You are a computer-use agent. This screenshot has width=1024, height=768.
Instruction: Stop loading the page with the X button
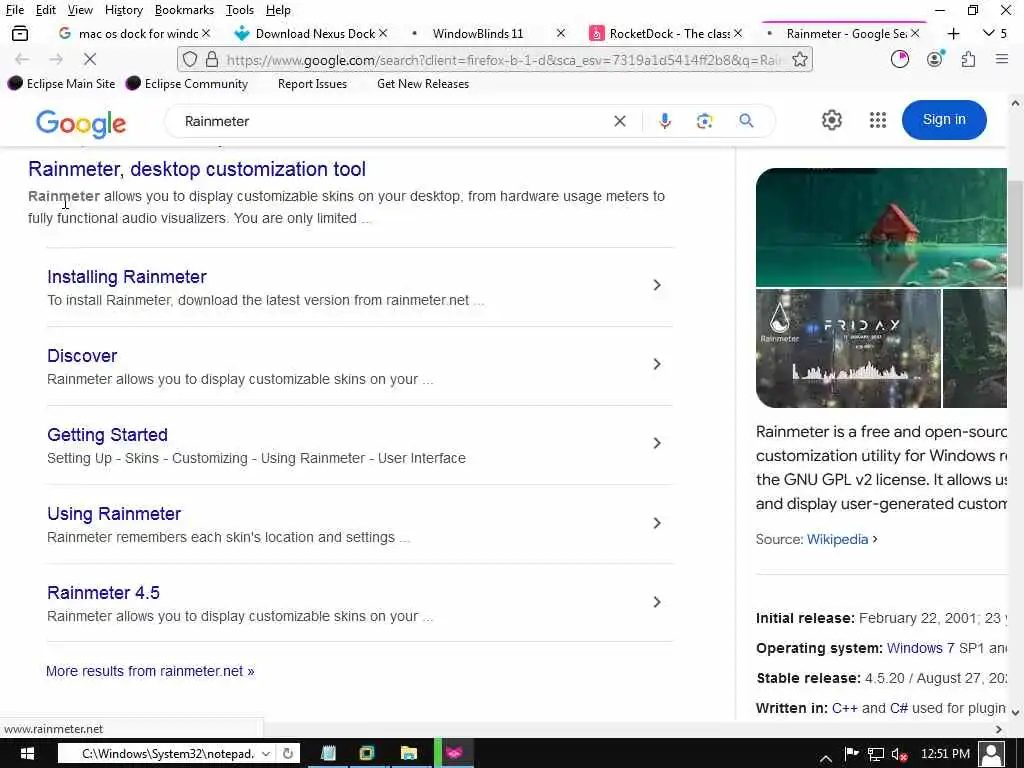[90, 59]
